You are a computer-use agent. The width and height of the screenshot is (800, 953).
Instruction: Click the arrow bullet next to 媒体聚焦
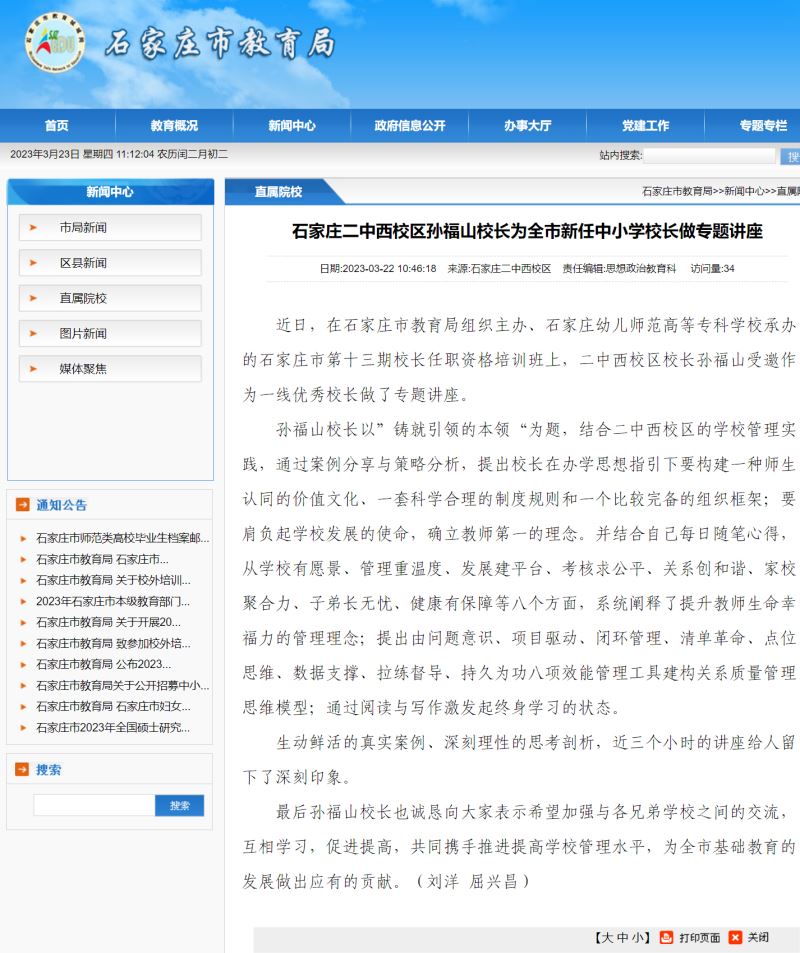click(33, 369)
